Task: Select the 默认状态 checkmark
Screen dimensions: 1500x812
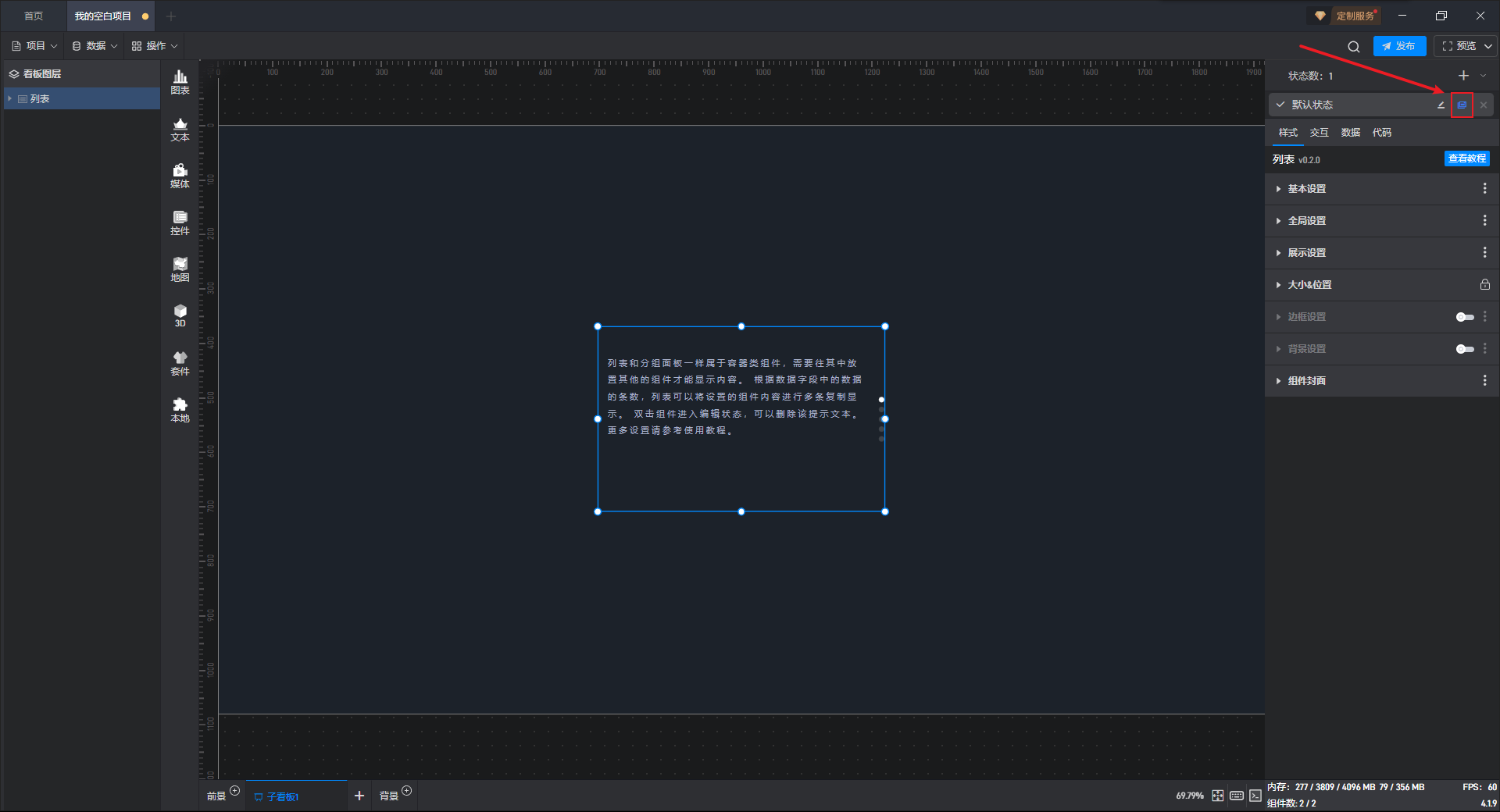Action: click(1280, 105)
